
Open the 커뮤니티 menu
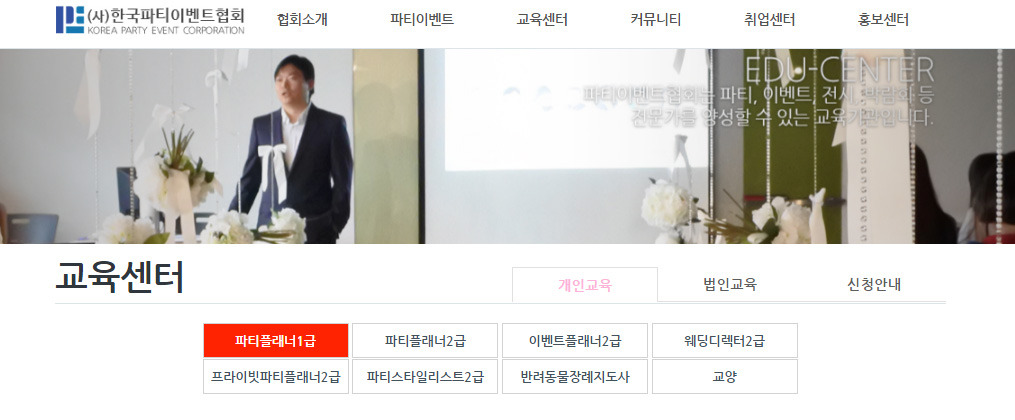[x=656, y=20]
